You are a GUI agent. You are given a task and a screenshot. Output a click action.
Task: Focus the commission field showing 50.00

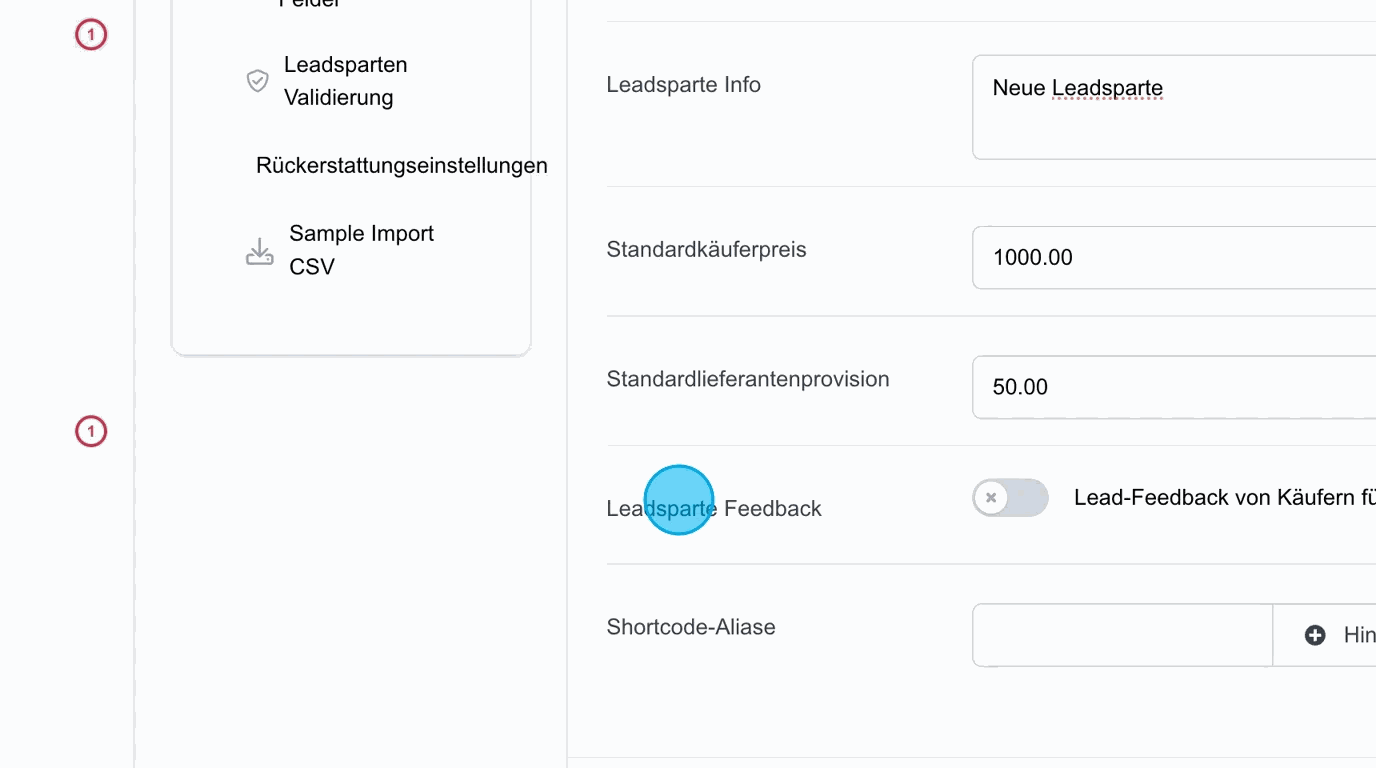tap(1174, 387)
